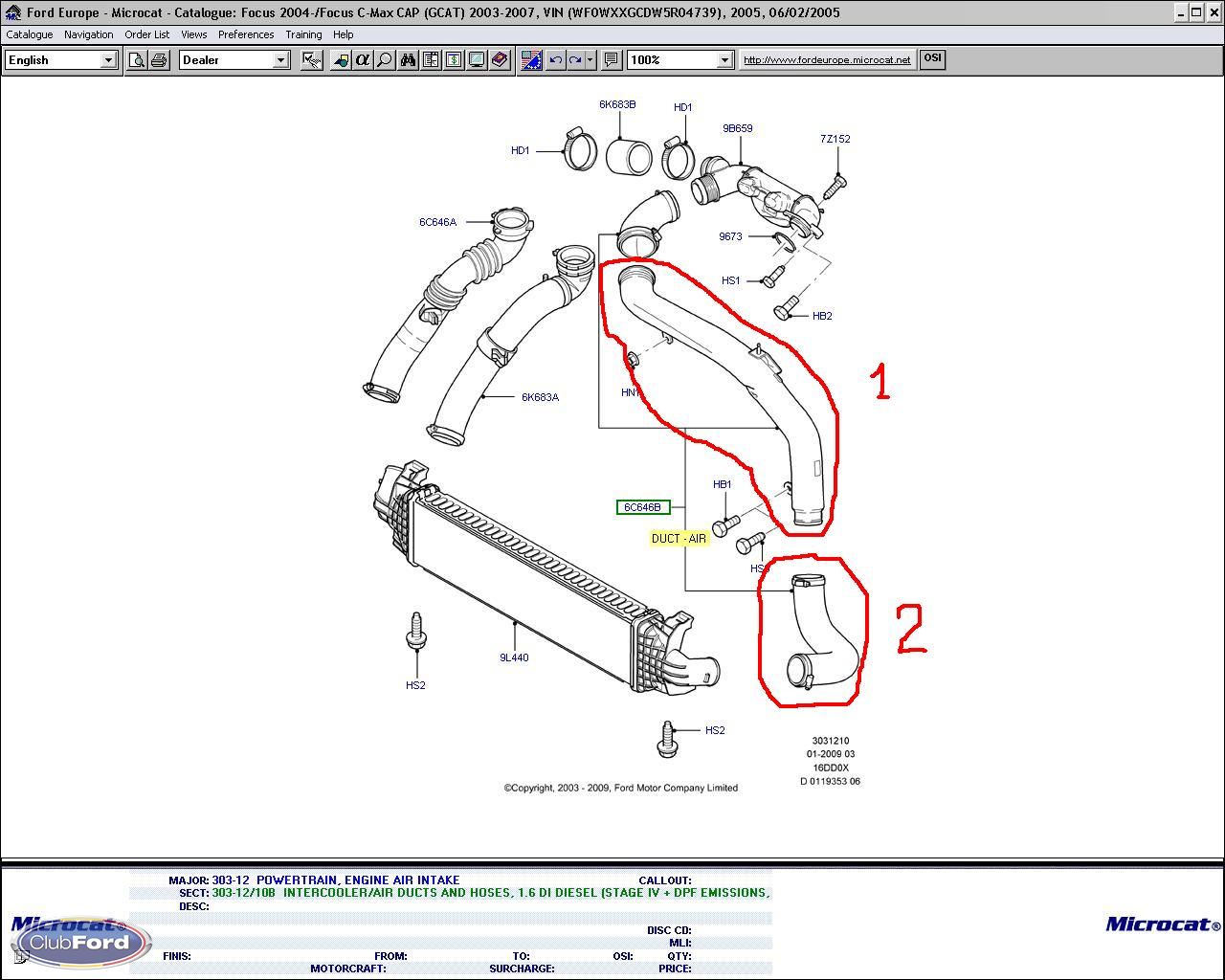Click the alpha symbol toolbar icon
The width and height of the screenshot is (1225, 980).
tap(363, 59)
